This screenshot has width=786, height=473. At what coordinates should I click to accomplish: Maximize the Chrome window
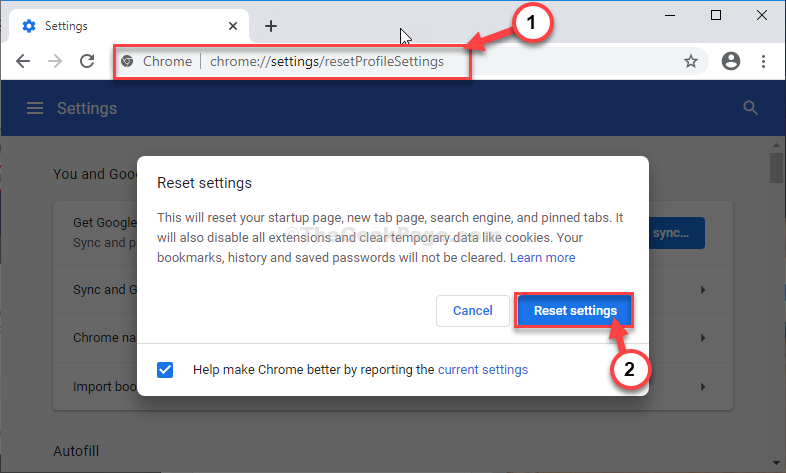click(x=716, y=16)
